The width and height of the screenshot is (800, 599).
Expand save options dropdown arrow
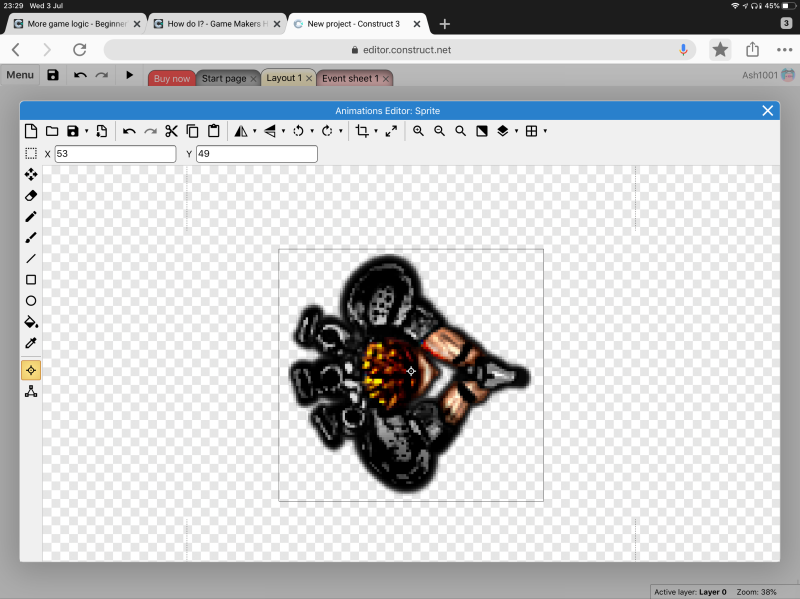(x=86, y=131)
